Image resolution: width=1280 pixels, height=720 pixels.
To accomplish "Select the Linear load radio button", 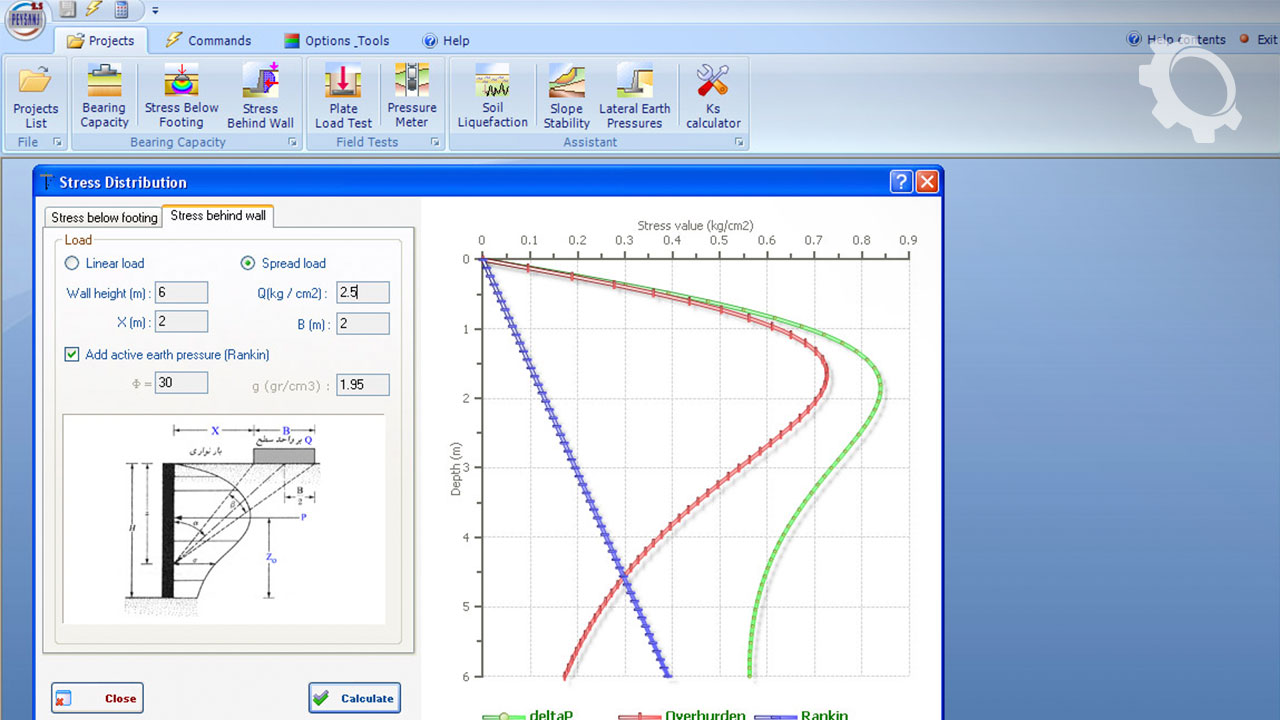I will coord(72,264).
